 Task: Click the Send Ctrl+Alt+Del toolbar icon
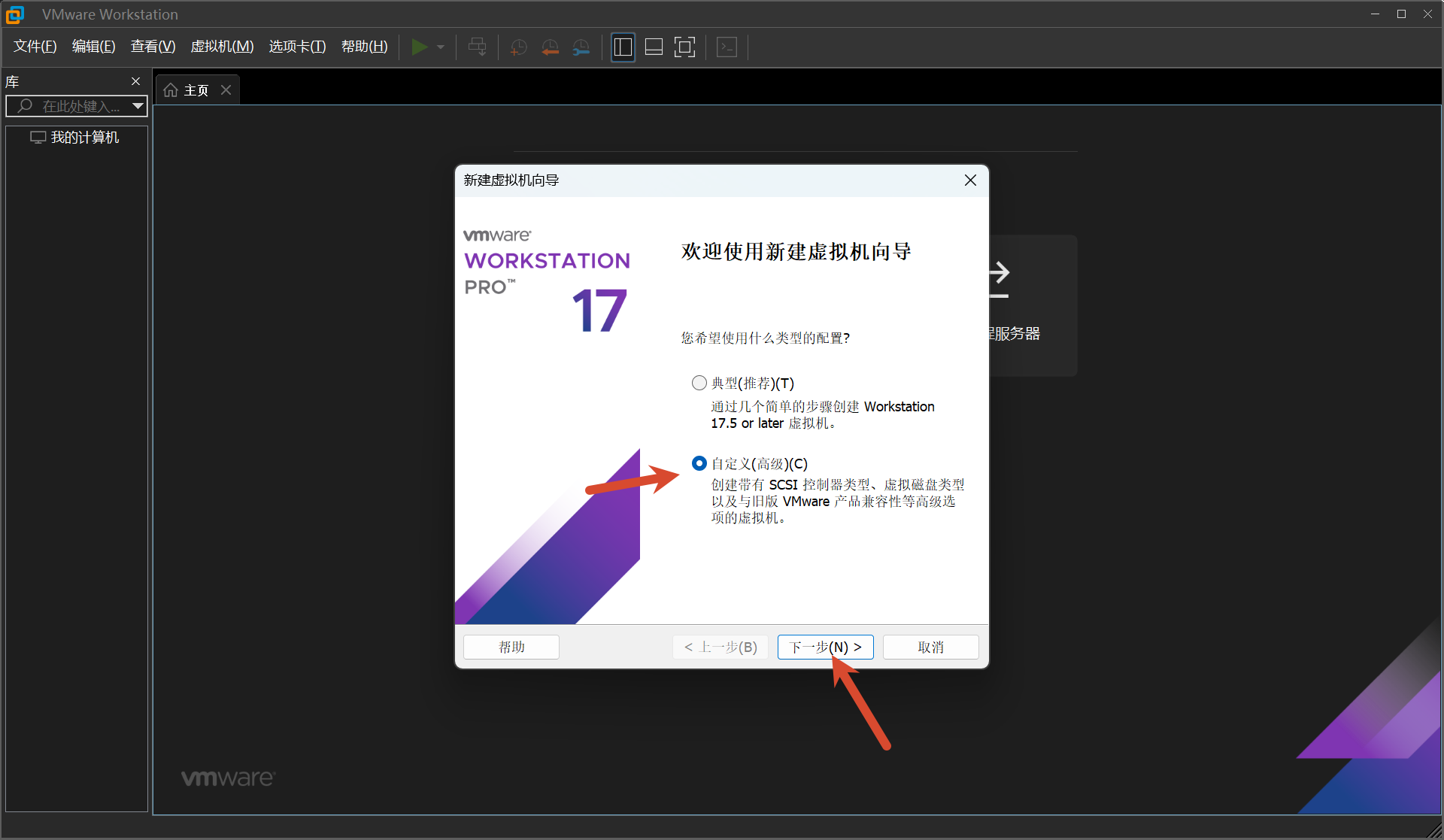477,47
